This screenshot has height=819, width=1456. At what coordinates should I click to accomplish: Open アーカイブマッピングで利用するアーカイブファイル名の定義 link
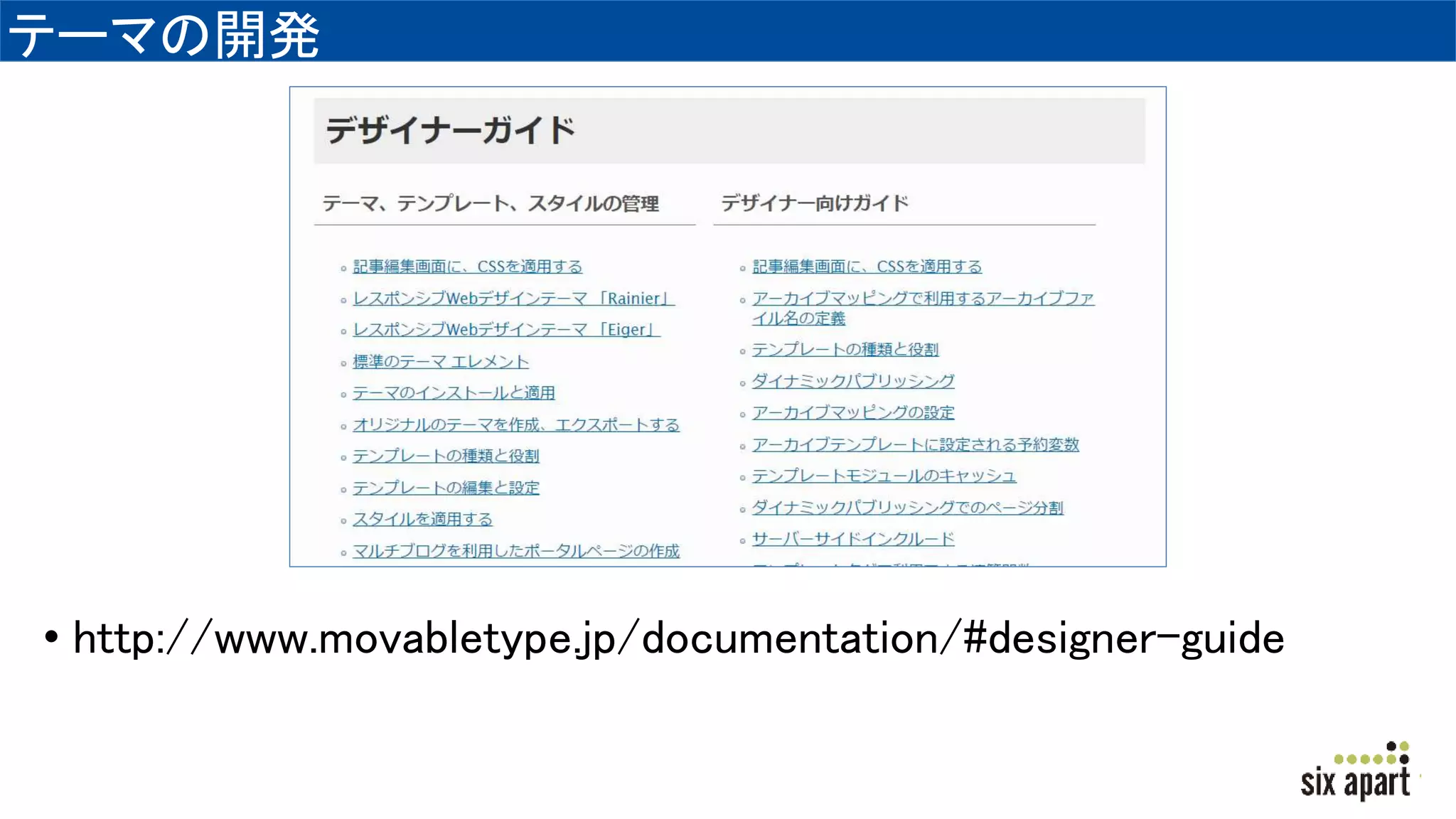[x=923, y=308]
